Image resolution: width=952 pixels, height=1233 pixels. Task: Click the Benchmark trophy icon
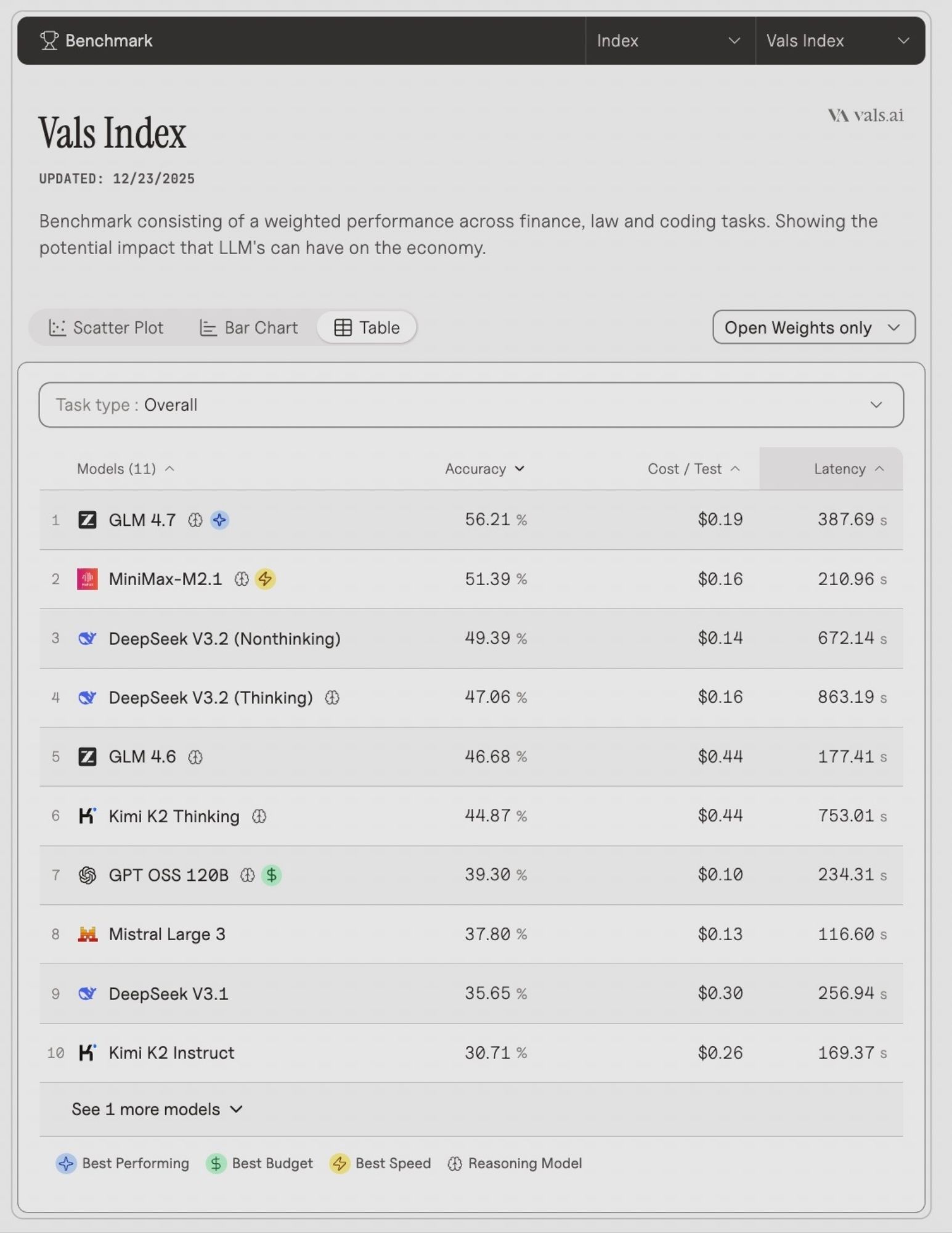click(49, 41)
